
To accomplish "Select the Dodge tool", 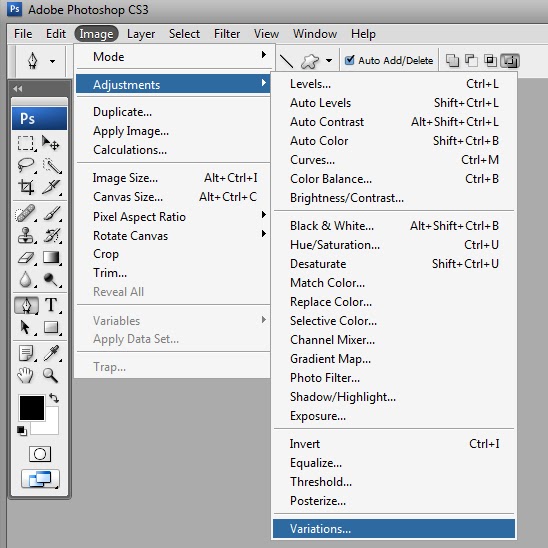I will [52, 280].
